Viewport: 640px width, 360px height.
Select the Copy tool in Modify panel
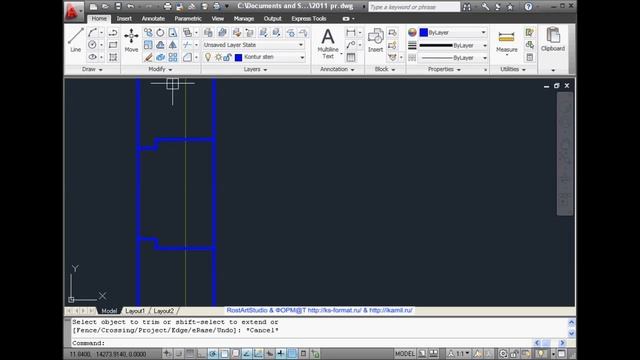[148, 32]
